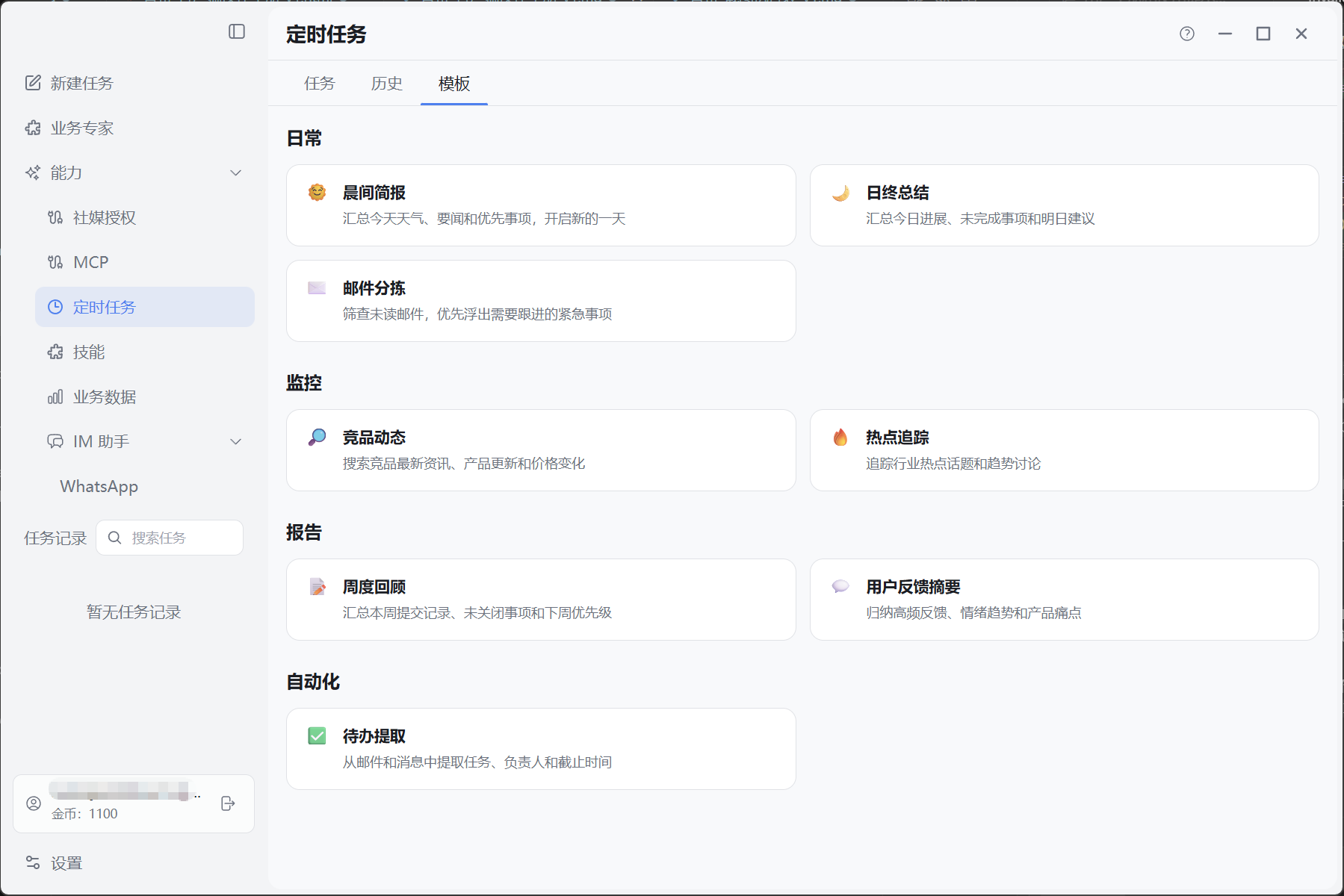Screen dimensions: 1344x896
Task: Choose the 日终总结 template title
Action: coord(898,193)
